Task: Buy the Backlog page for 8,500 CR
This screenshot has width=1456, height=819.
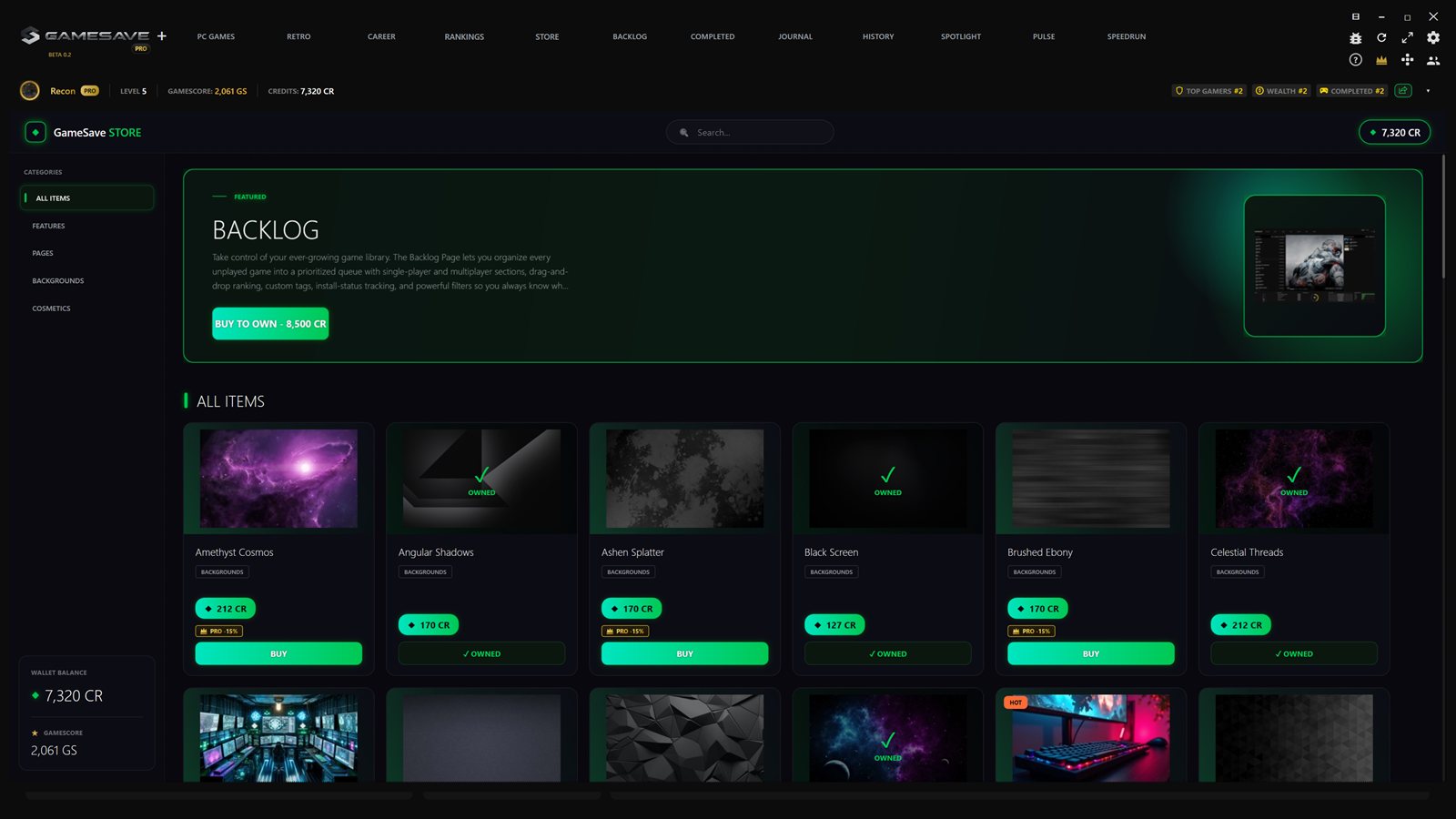Action: click(270, 323)
